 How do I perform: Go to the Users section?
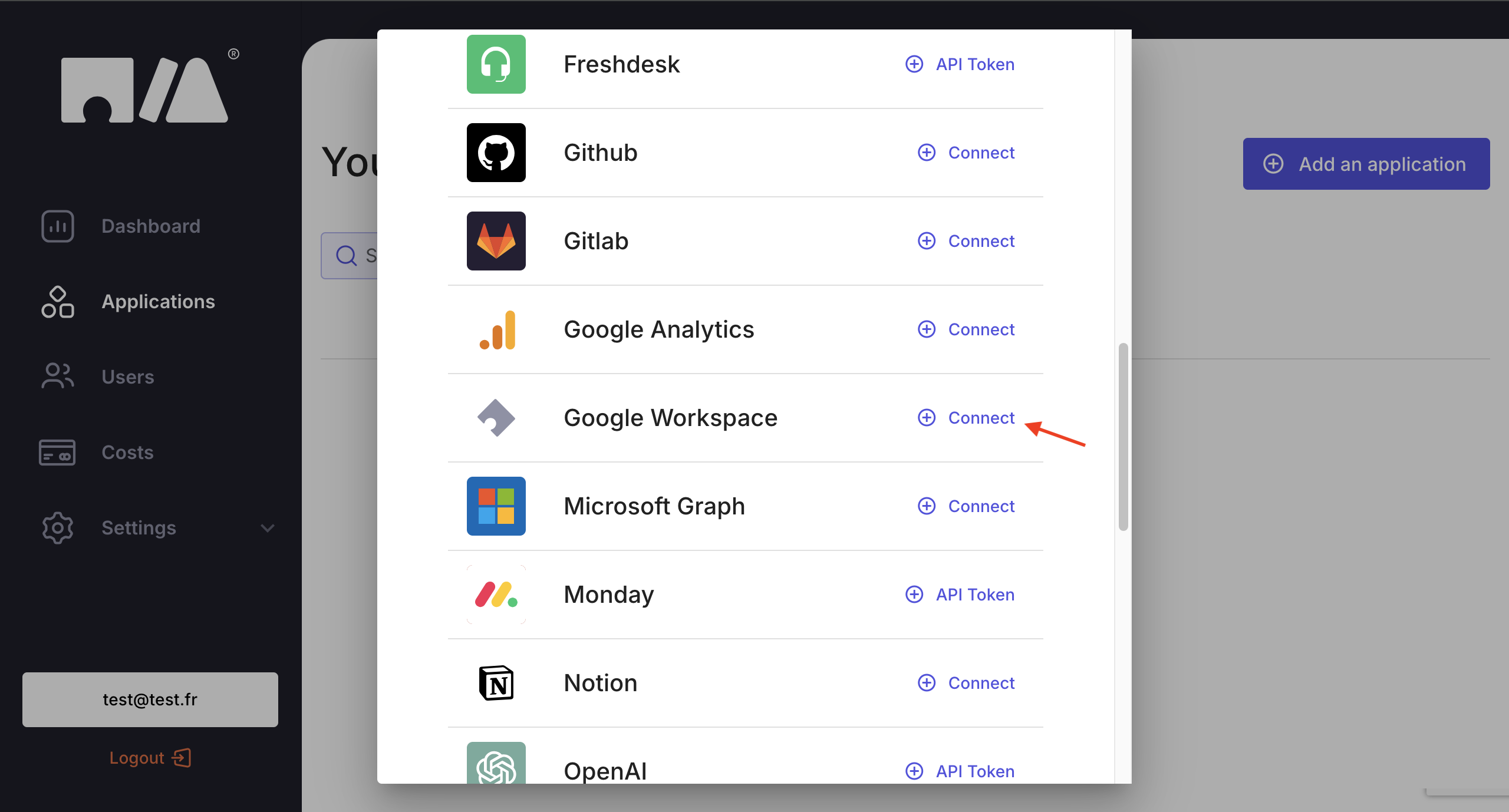pyautogui.click(x=127, y=377)
